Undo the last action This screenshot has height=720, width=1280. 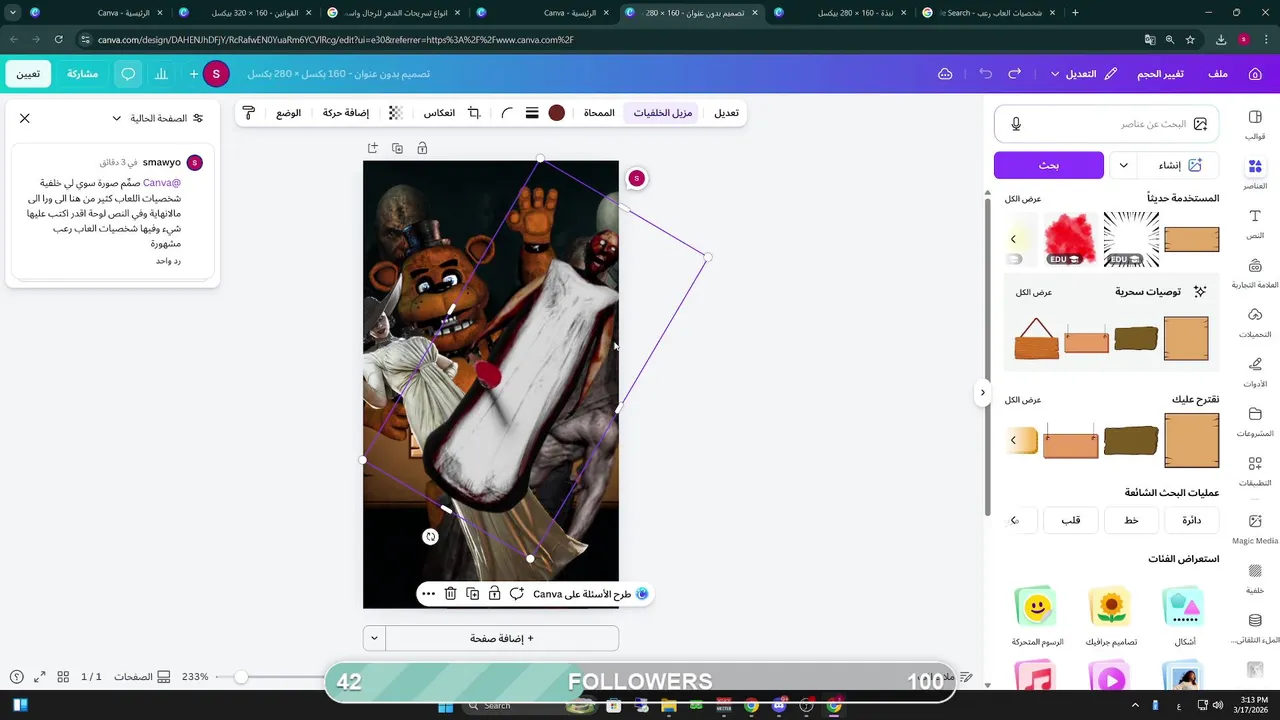986,74
